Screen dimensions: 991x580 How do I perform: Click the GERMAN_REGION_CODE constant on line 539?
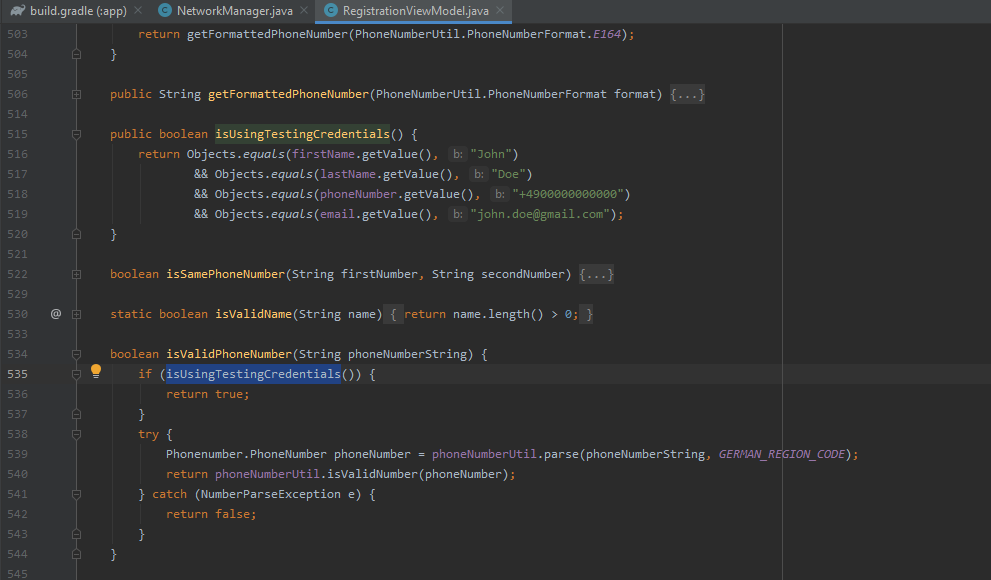782,454
